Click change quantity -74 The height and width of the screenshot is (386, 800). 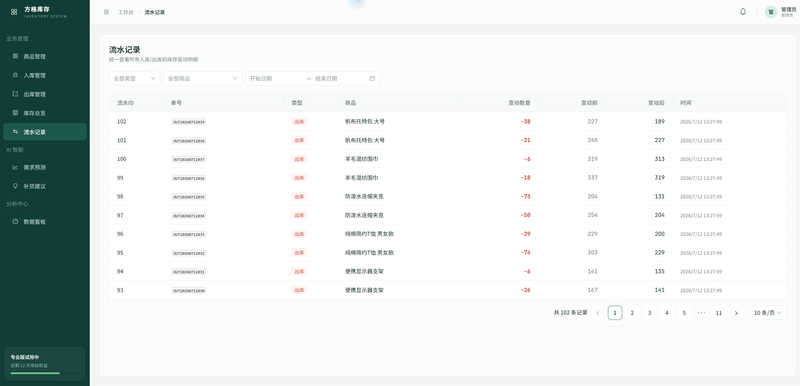(x=526, y=252)
